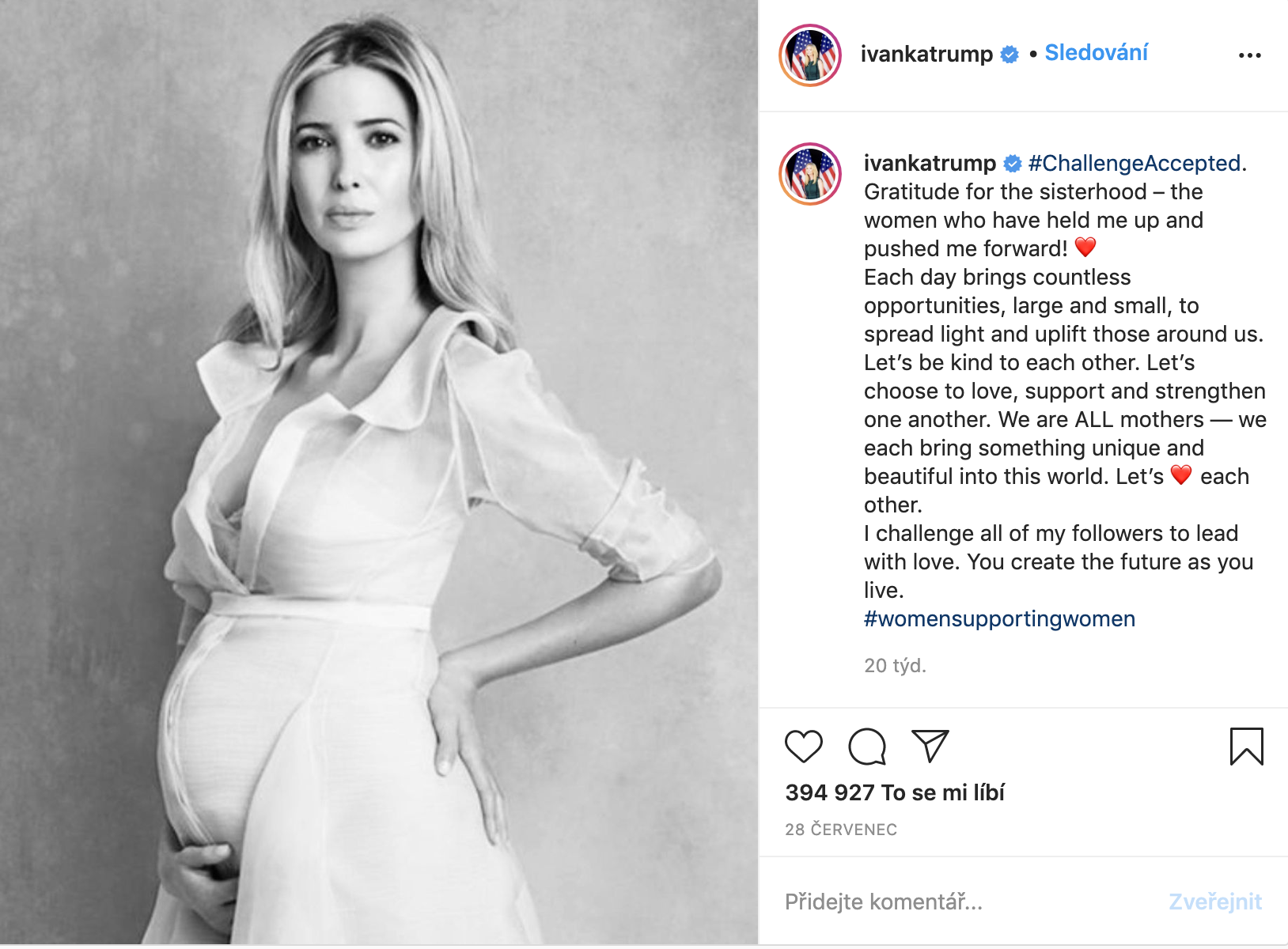Click the caption profile picture avatar
Screen dimensions: 1288x949
pyautogui.click(x=810, y=174)
